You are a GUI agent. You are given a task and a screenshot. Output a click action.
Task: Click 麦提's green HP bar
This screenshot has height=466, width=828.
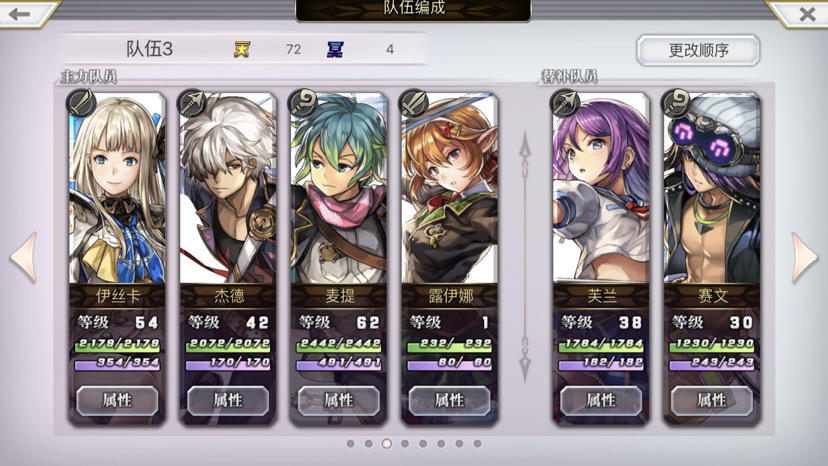point(338,344)
